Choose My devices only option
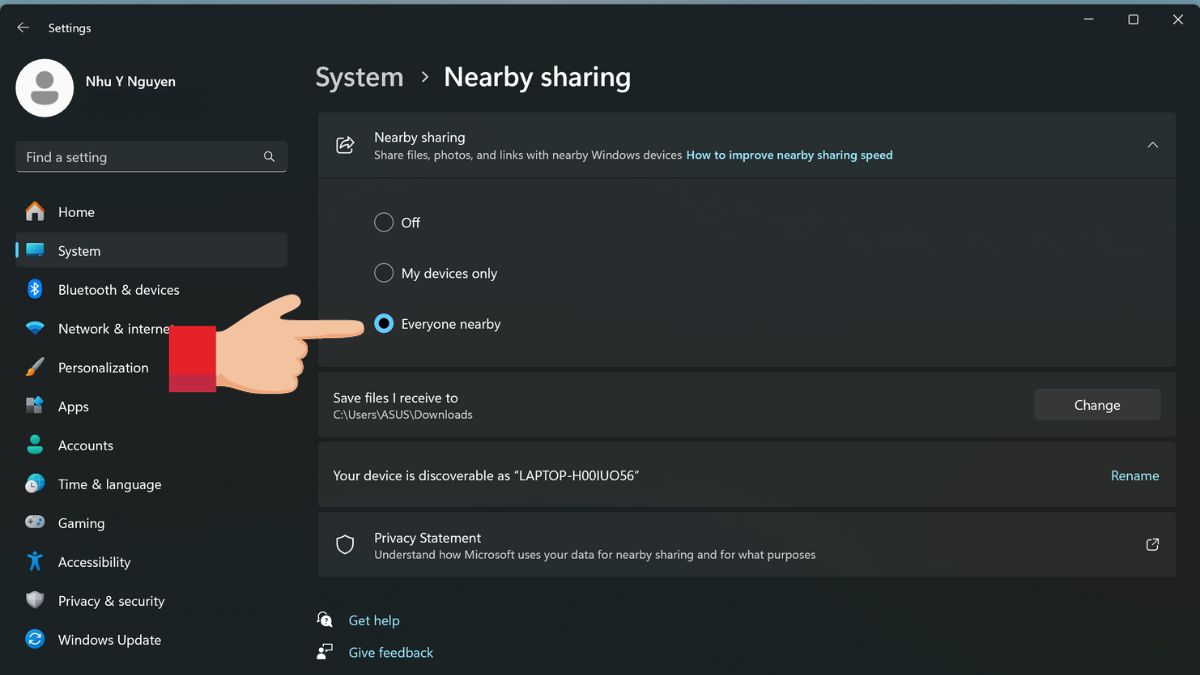 (383, 272)
